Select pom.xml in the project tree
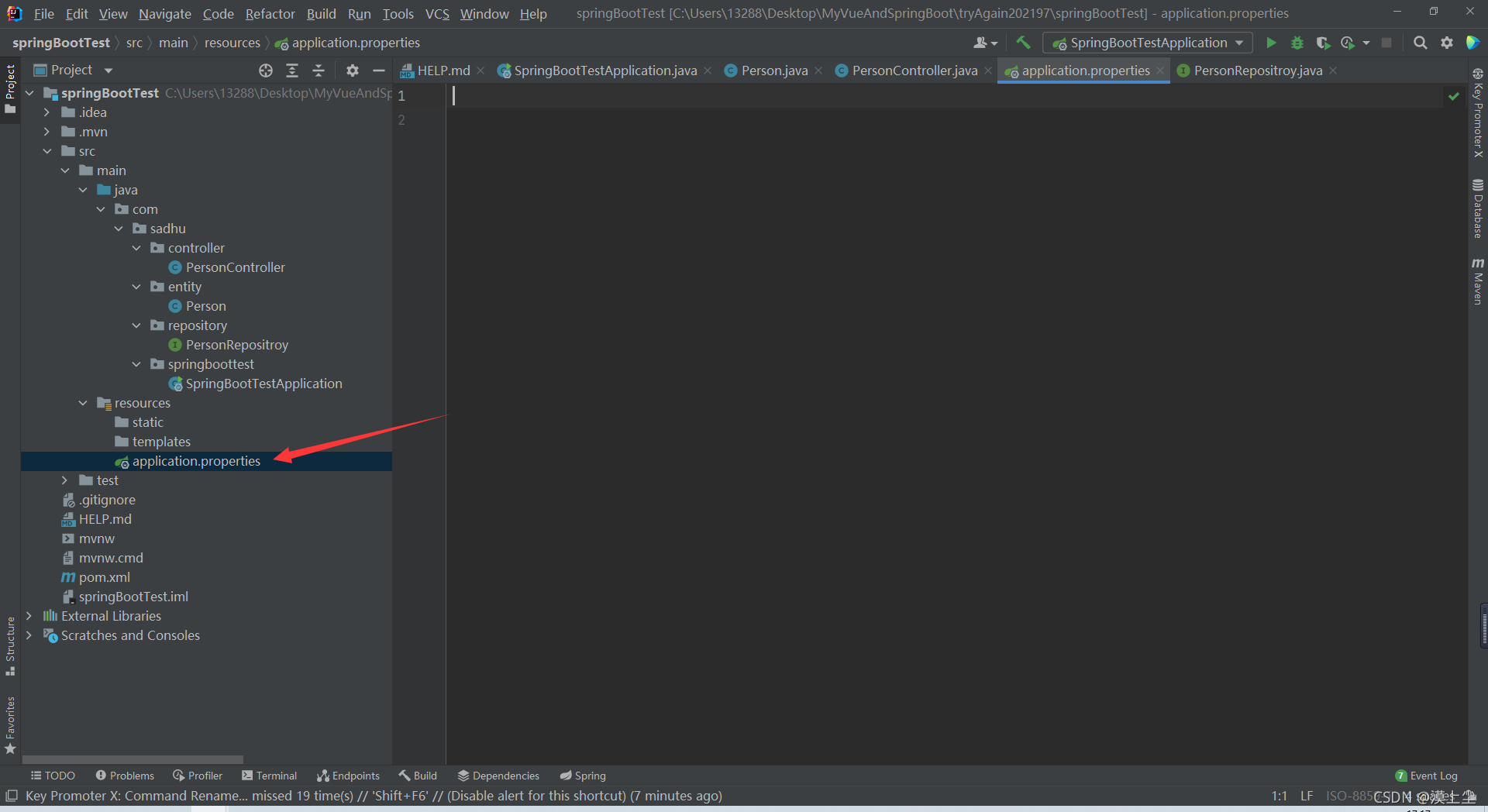Image resolution: width=1488 pixels, height=812 pixels. pyautogui.click(x=104, y=577)
